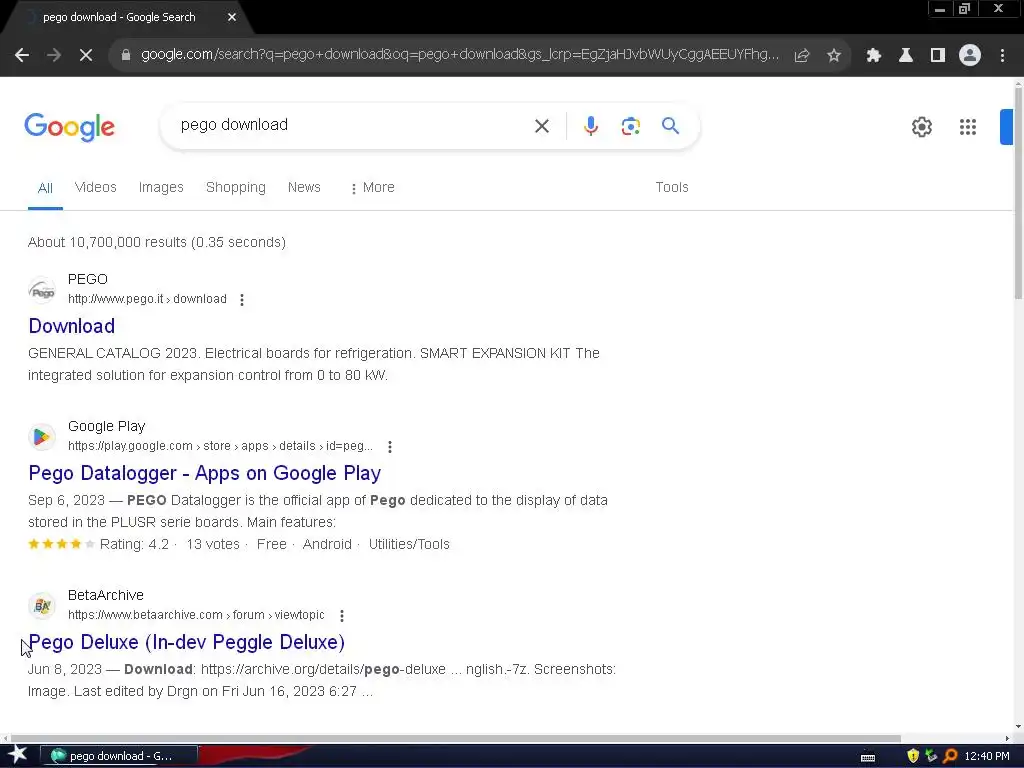Select the All results tab
Screen dimensions: 1024x768
click(45, 189)
